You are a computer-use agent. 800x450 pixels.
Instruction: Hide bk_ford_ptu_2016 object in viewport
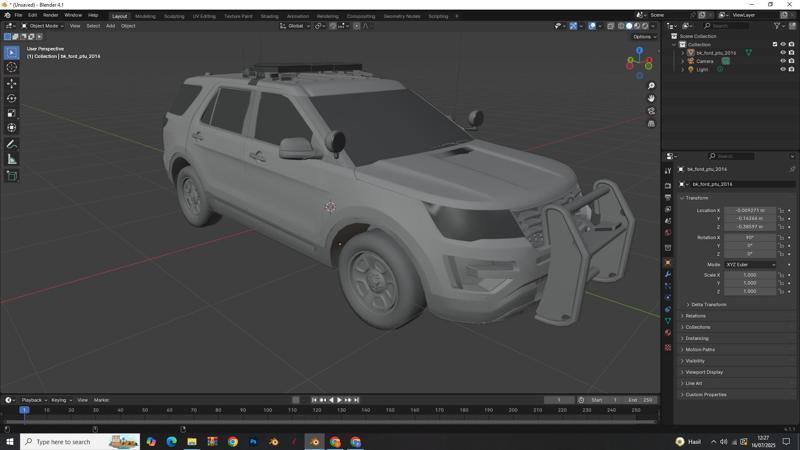783,53
